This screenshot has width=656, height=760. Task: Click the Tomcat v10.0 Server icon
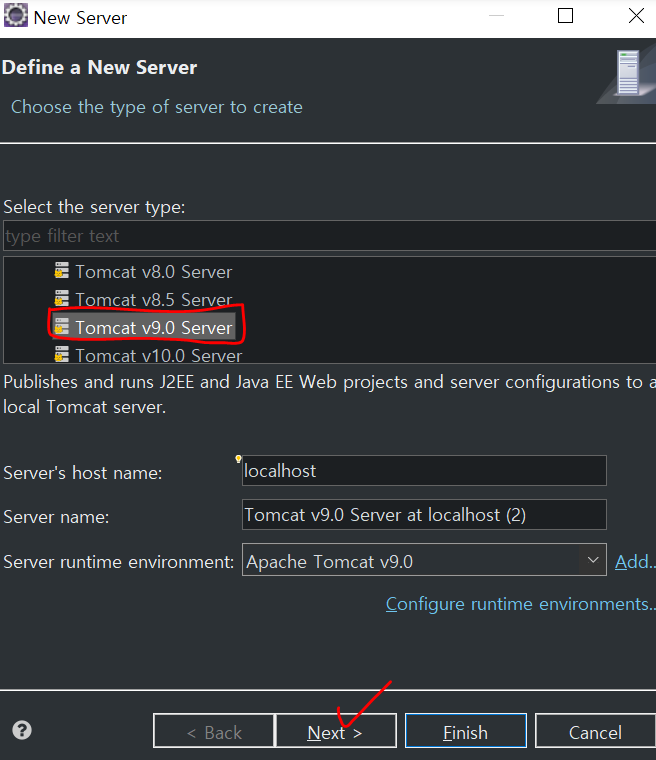(x=61, y=355)
